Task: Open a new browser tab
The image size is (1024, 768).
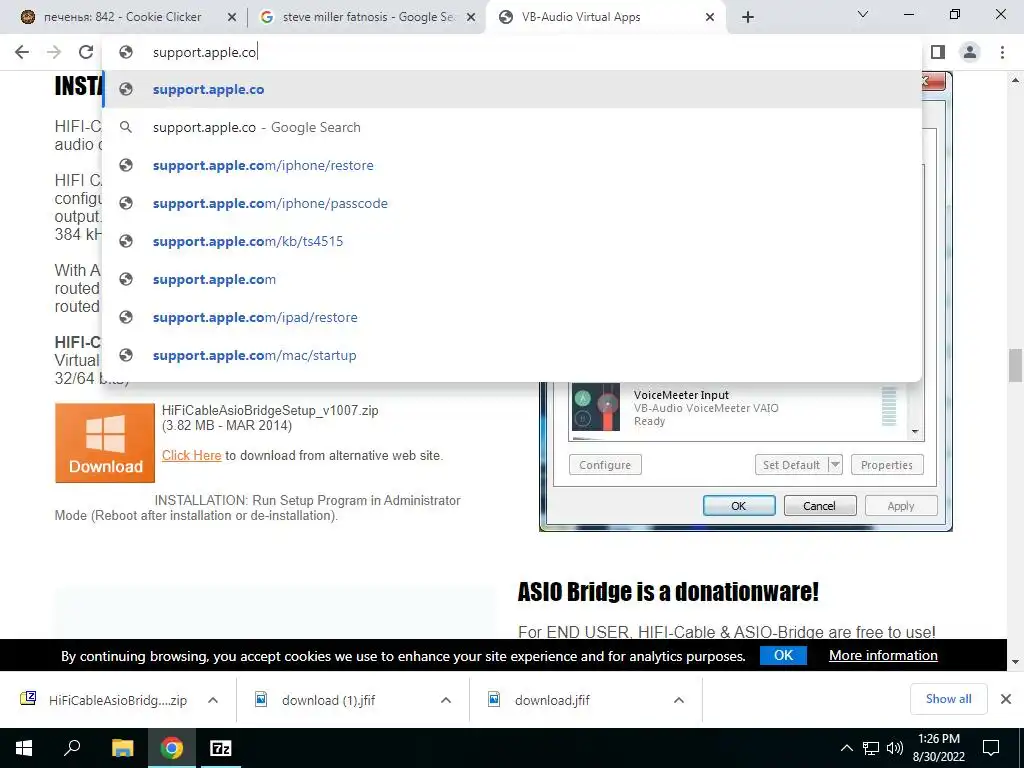Action: pyautogui.click(x=748, y=17)
